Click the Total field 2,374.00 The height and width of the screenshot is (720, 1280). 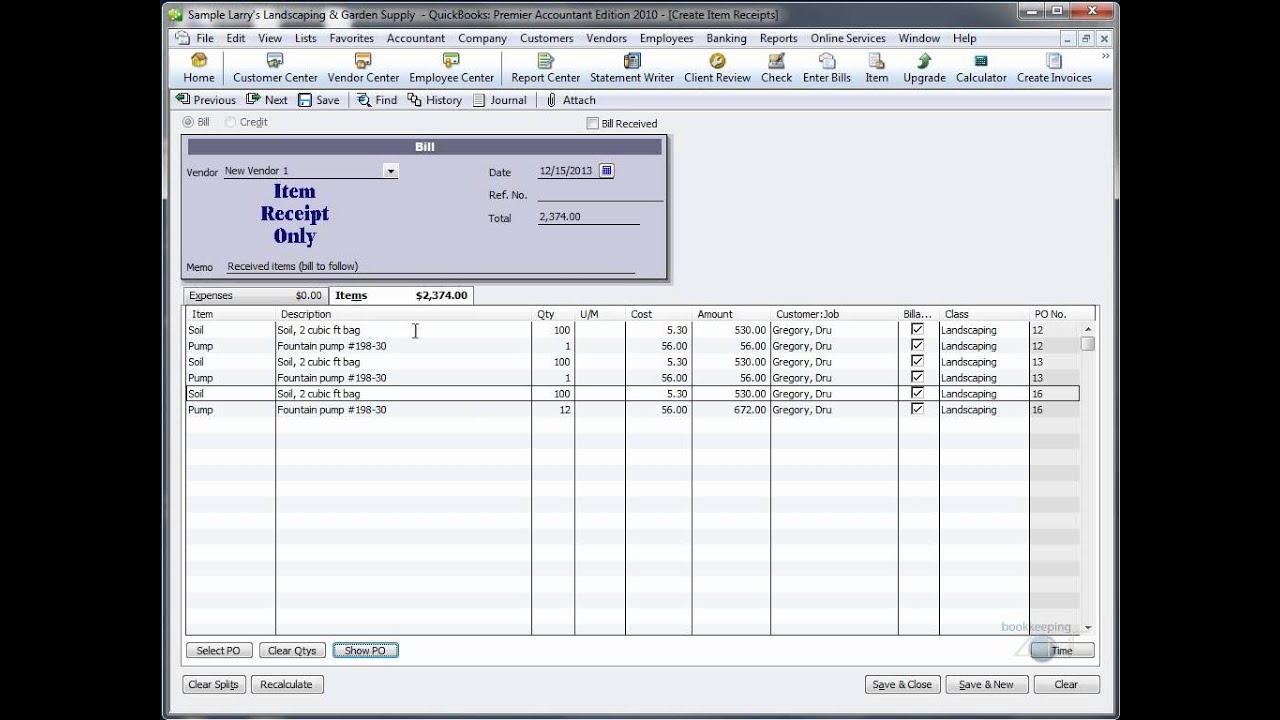[x=589, y=217]
